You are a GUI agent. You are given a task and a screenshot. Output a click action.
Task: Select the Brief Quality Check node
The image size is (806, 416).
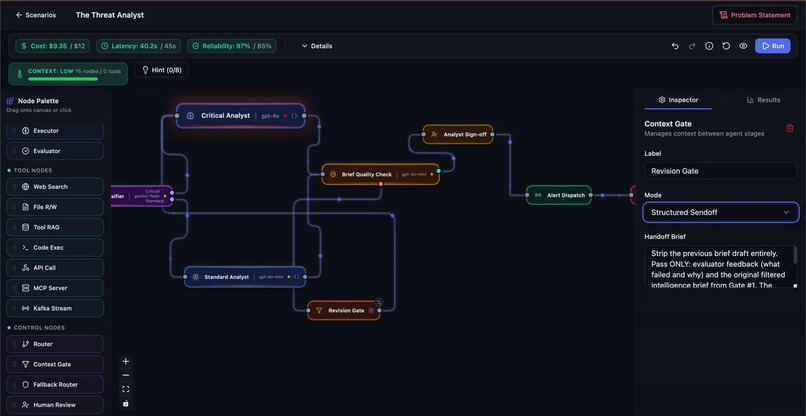pos(380,174)
